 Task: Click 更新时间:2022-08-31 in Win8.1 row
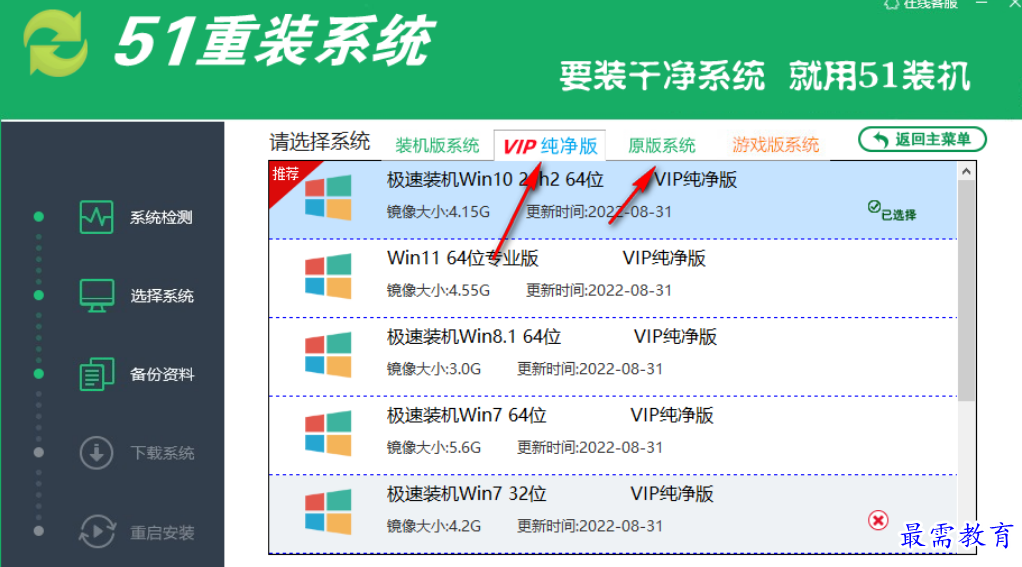590,369
